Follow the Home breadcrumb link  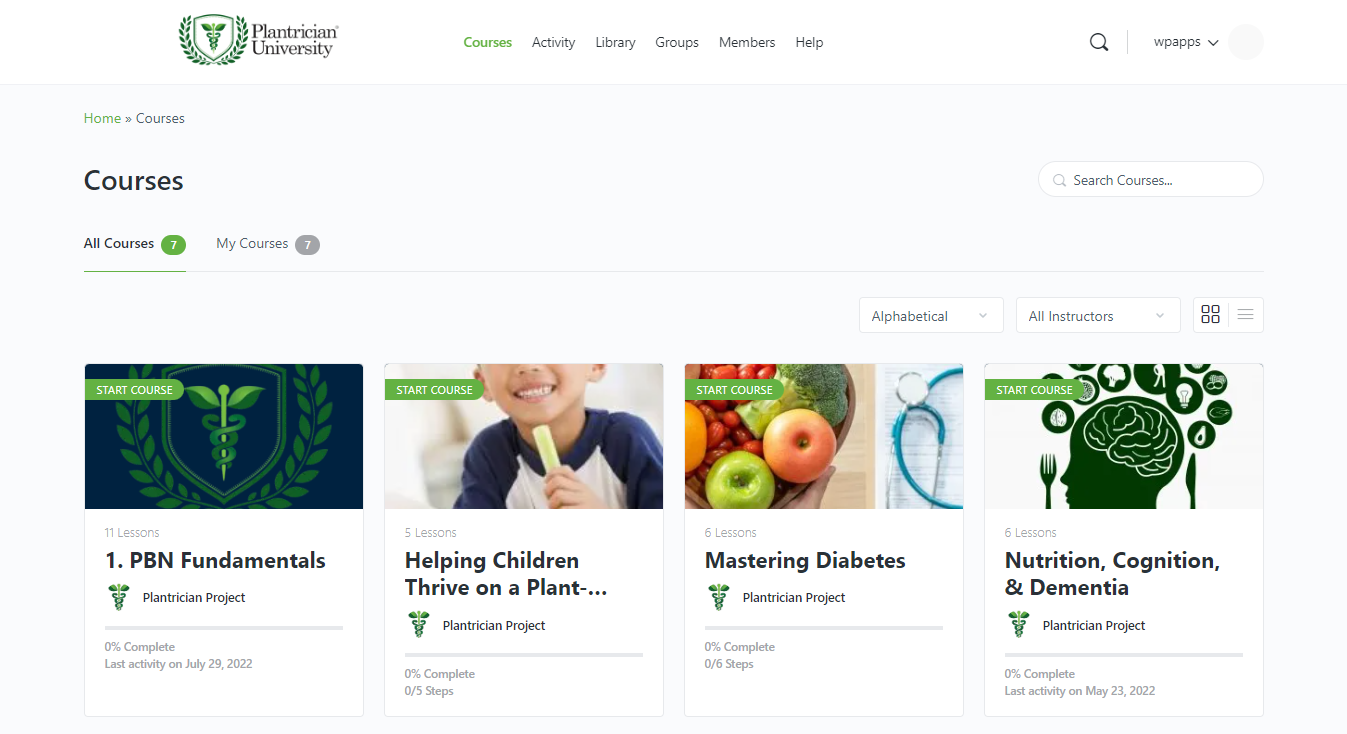click(102, 118)
